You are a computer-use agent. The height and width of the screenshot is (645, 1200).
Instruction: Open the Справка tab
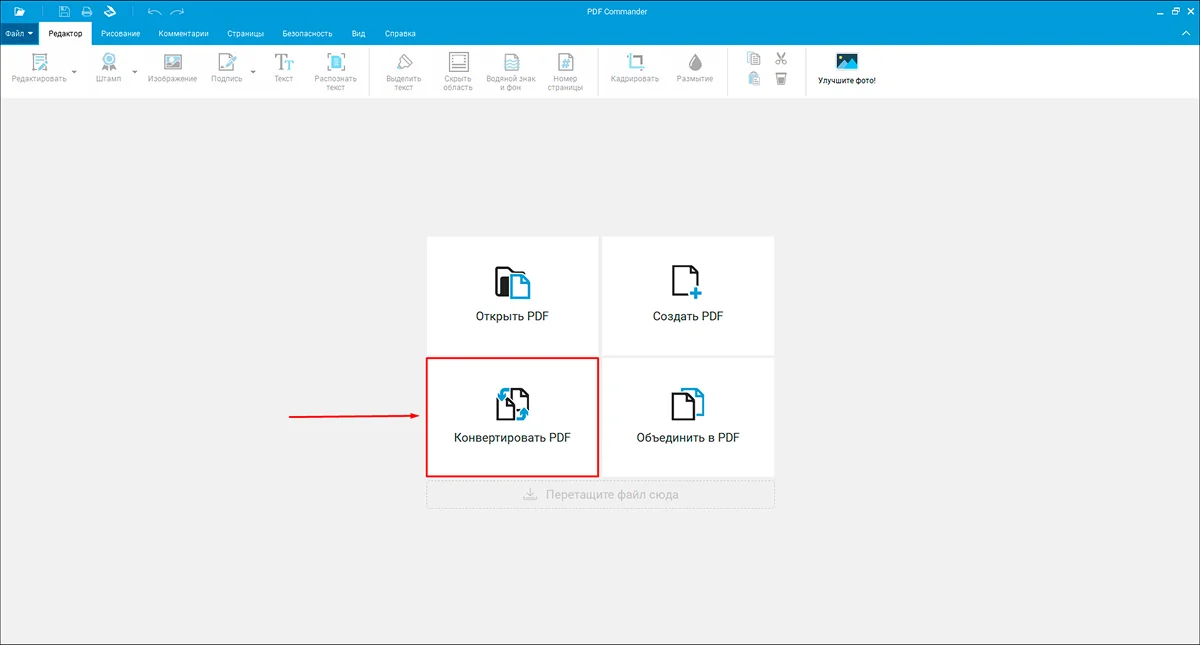400,33
